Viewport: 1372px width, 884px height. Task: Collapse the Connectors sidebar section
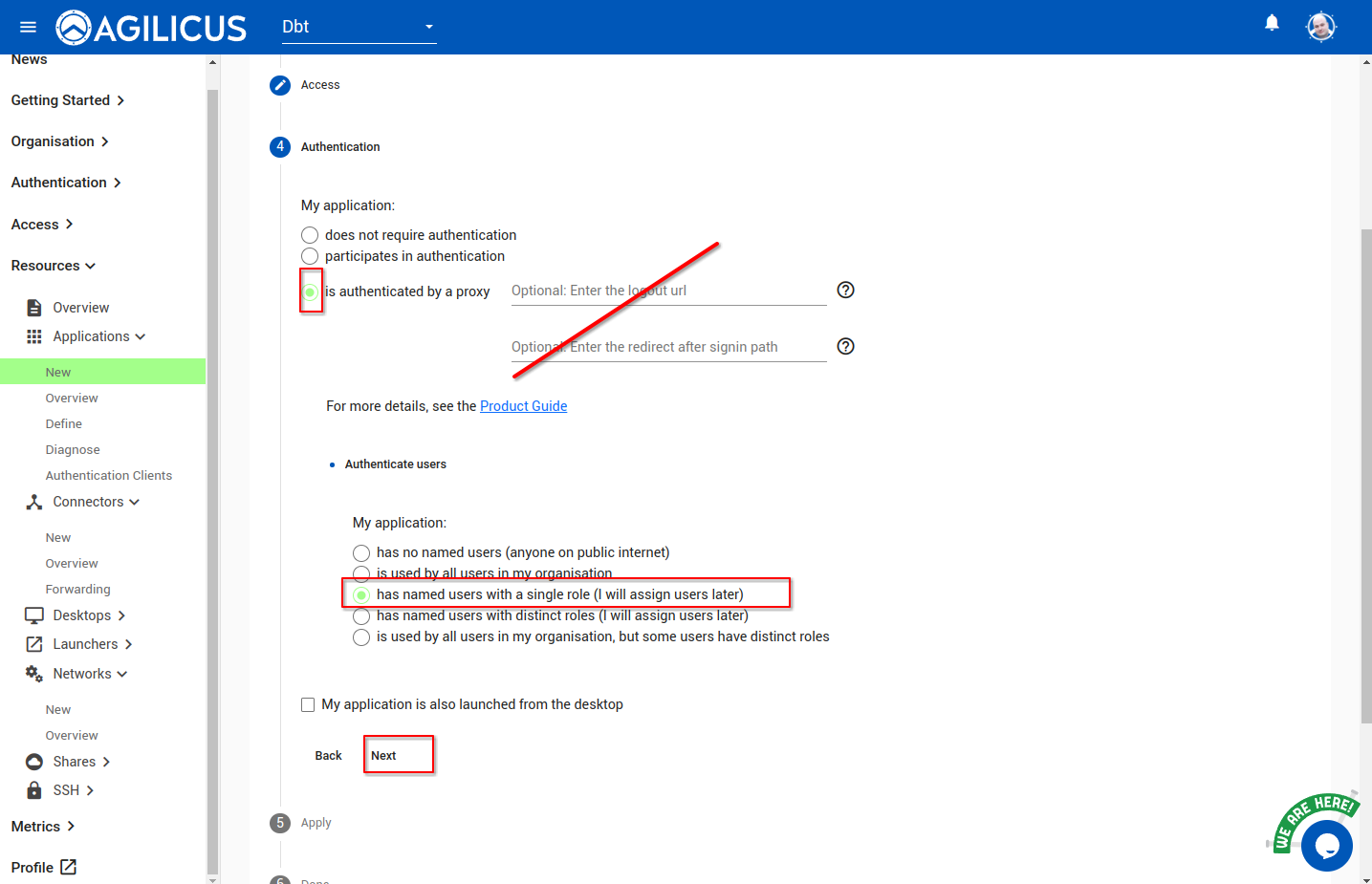click(x=96, y=502)
